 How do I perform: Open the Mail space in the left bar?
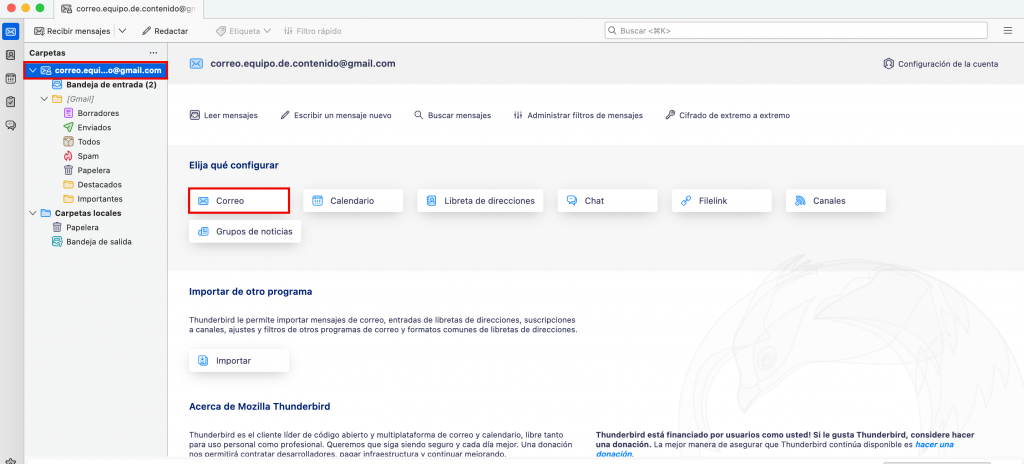(x=10, y=31)
